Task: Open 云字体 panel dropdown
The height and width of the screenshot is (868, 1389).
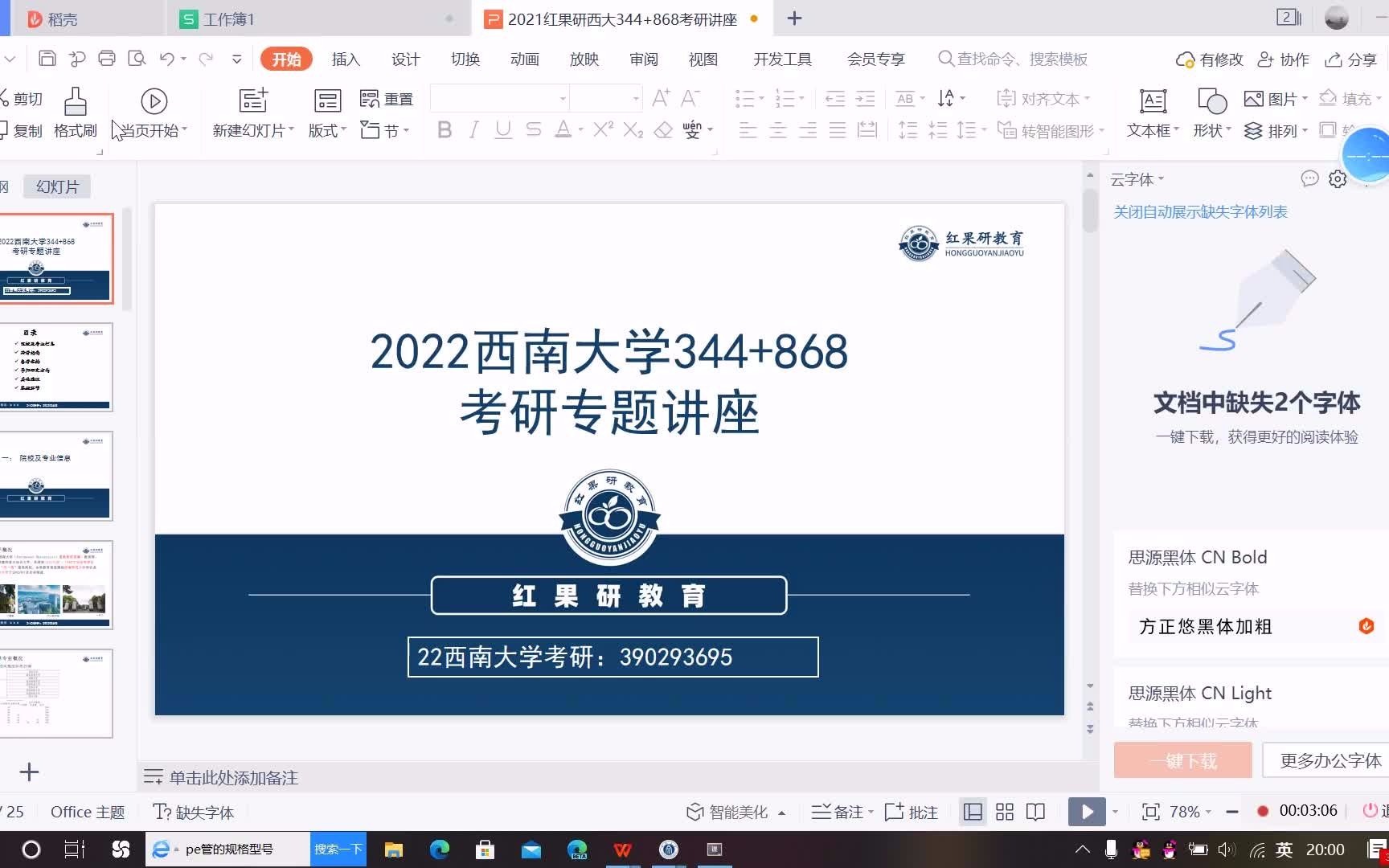Action: click(1137, 179)
